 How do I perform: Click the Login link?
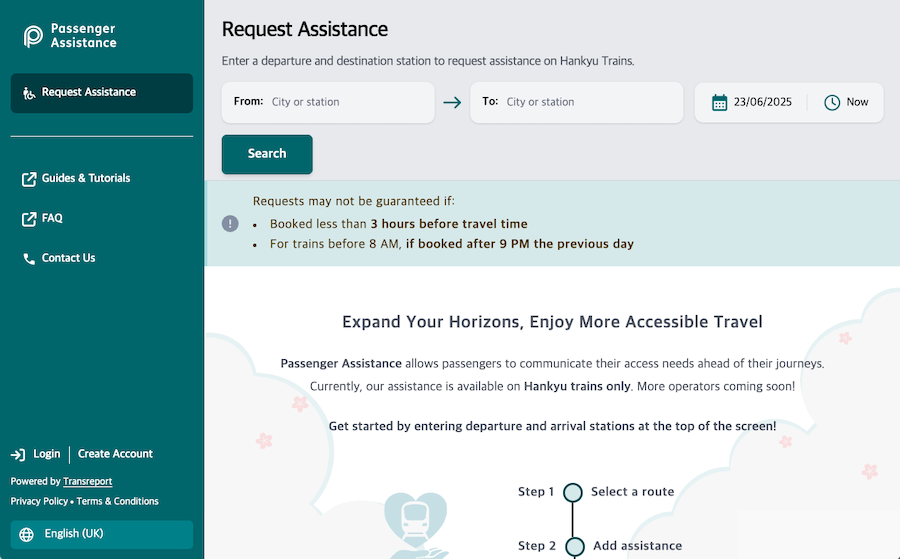[46, 454]
